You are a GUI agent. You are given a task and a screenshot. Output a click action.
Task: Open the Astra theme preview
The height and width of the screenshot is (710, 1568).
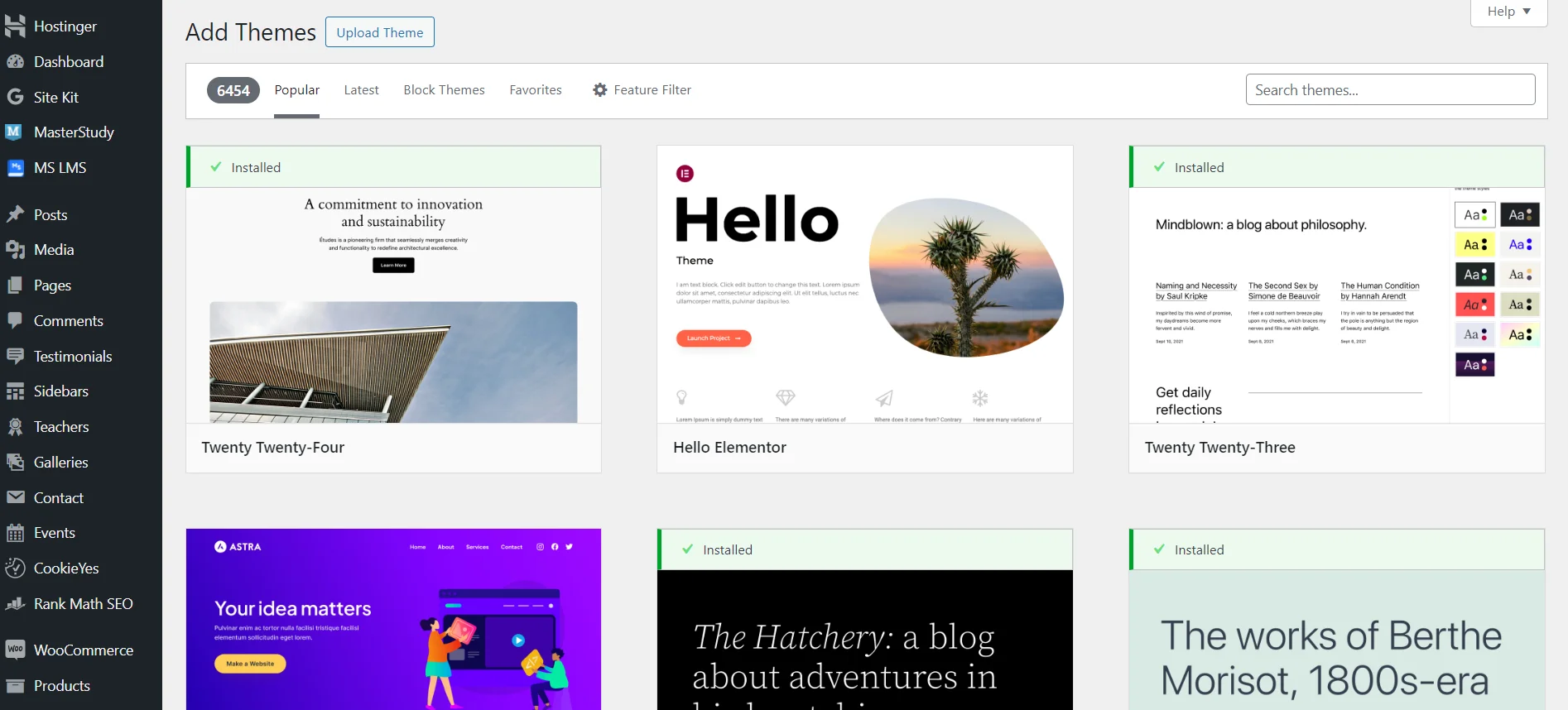point(393,619)
